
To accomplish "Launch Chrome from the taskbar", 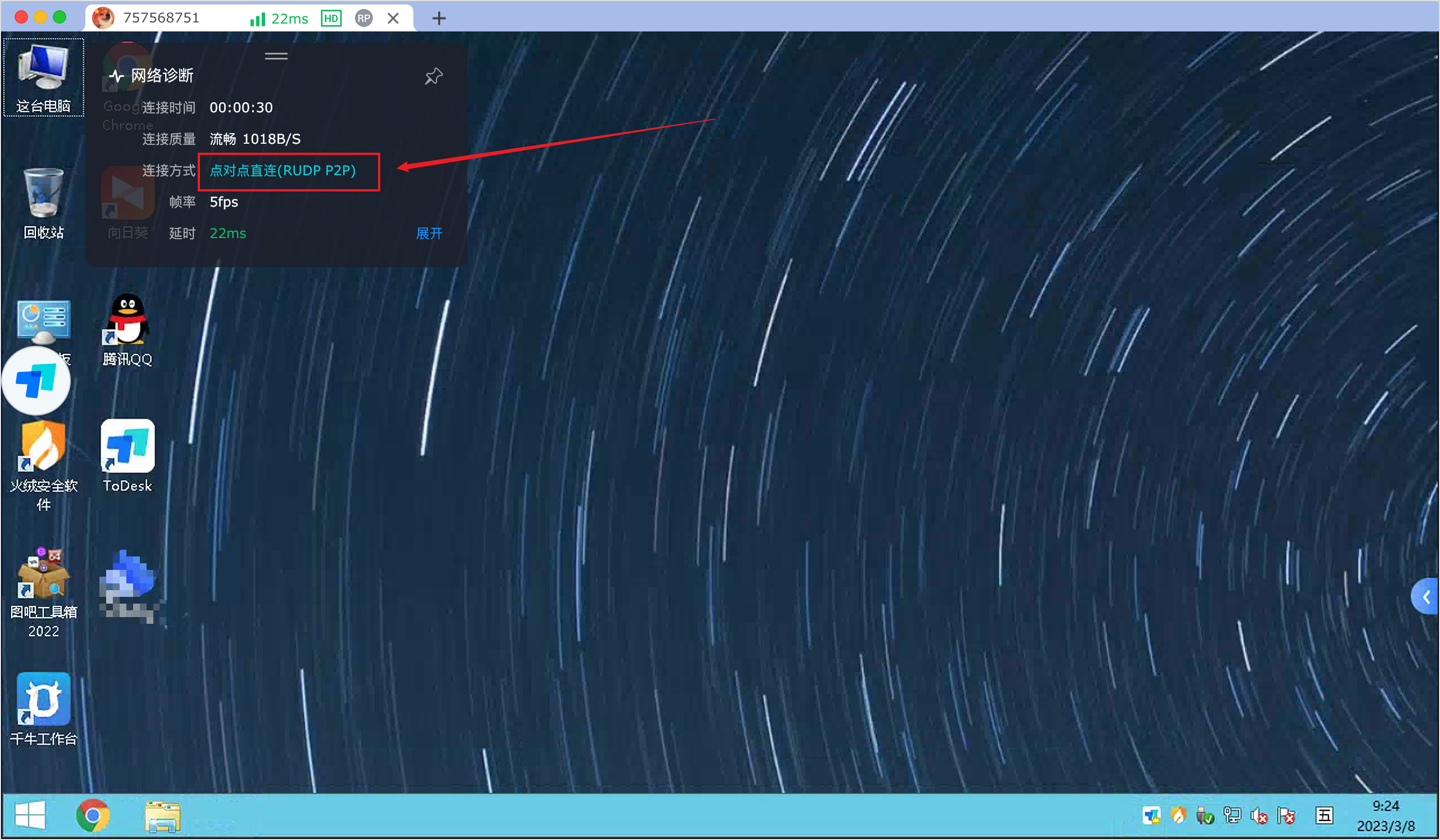I will (x=93, y=815).
